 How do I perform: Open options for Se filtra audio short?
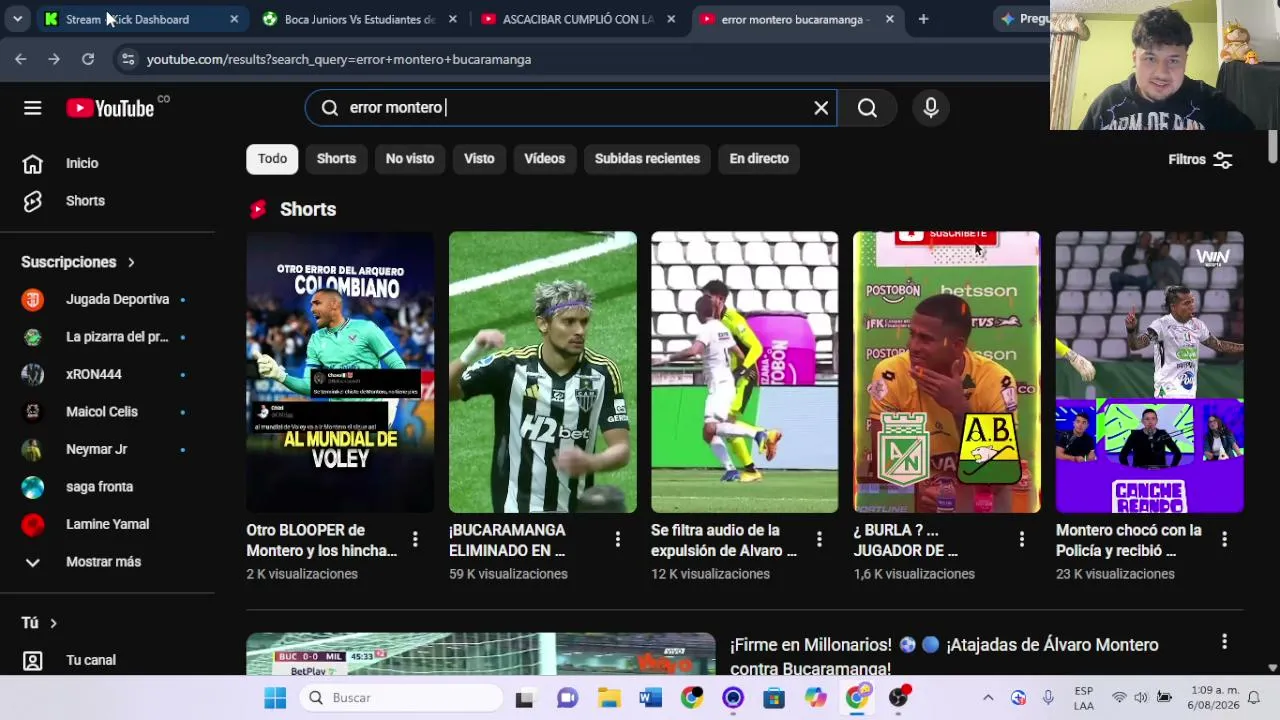(819, 540)
